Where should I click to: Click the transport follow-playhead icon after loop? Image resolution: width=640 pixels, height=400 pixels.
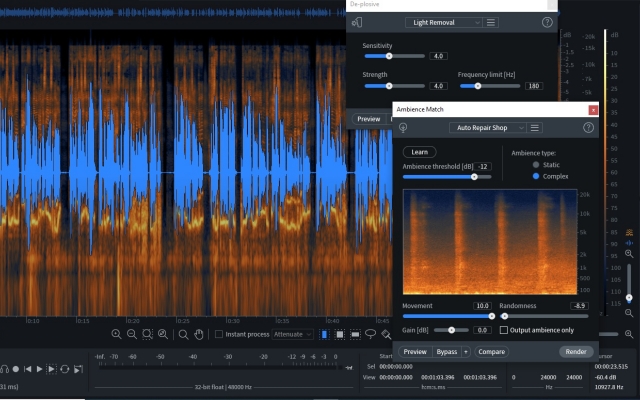pyautogui.click(x=78, y=369)
